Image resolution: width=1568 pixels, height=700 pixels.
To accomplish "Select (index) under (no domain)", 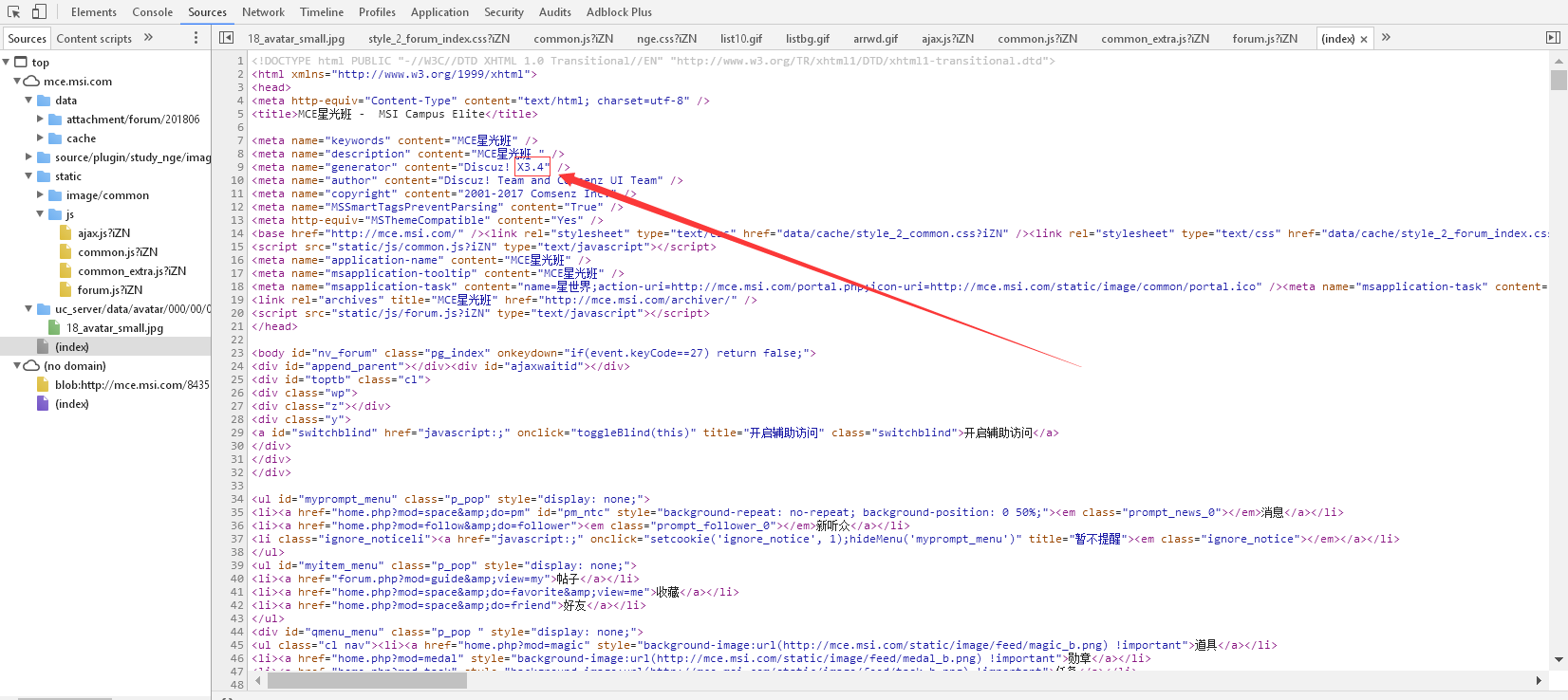I will click(72, 404).
